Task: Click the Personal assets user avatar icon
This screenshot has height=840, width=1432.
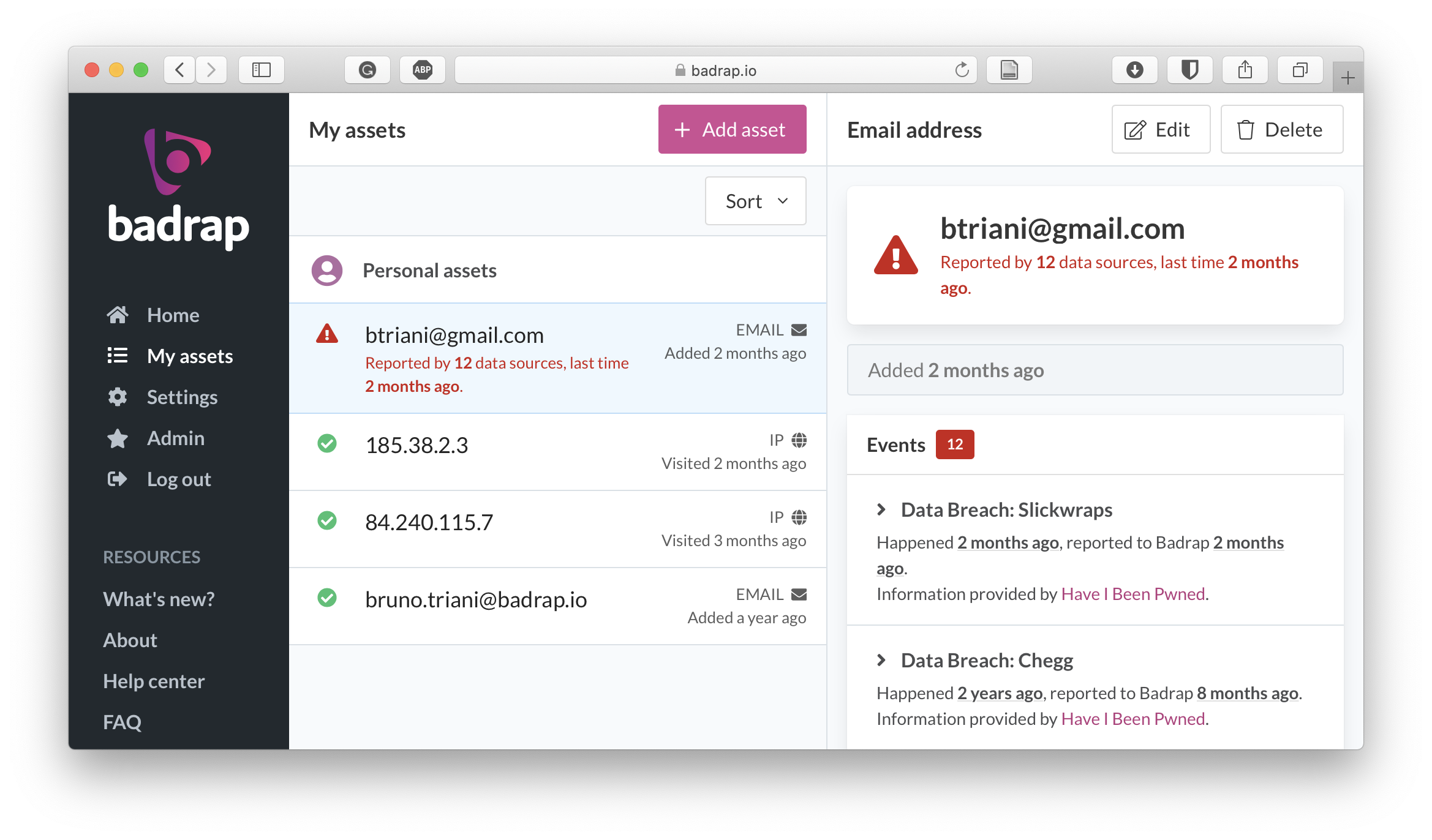Action: click(327, 270)
